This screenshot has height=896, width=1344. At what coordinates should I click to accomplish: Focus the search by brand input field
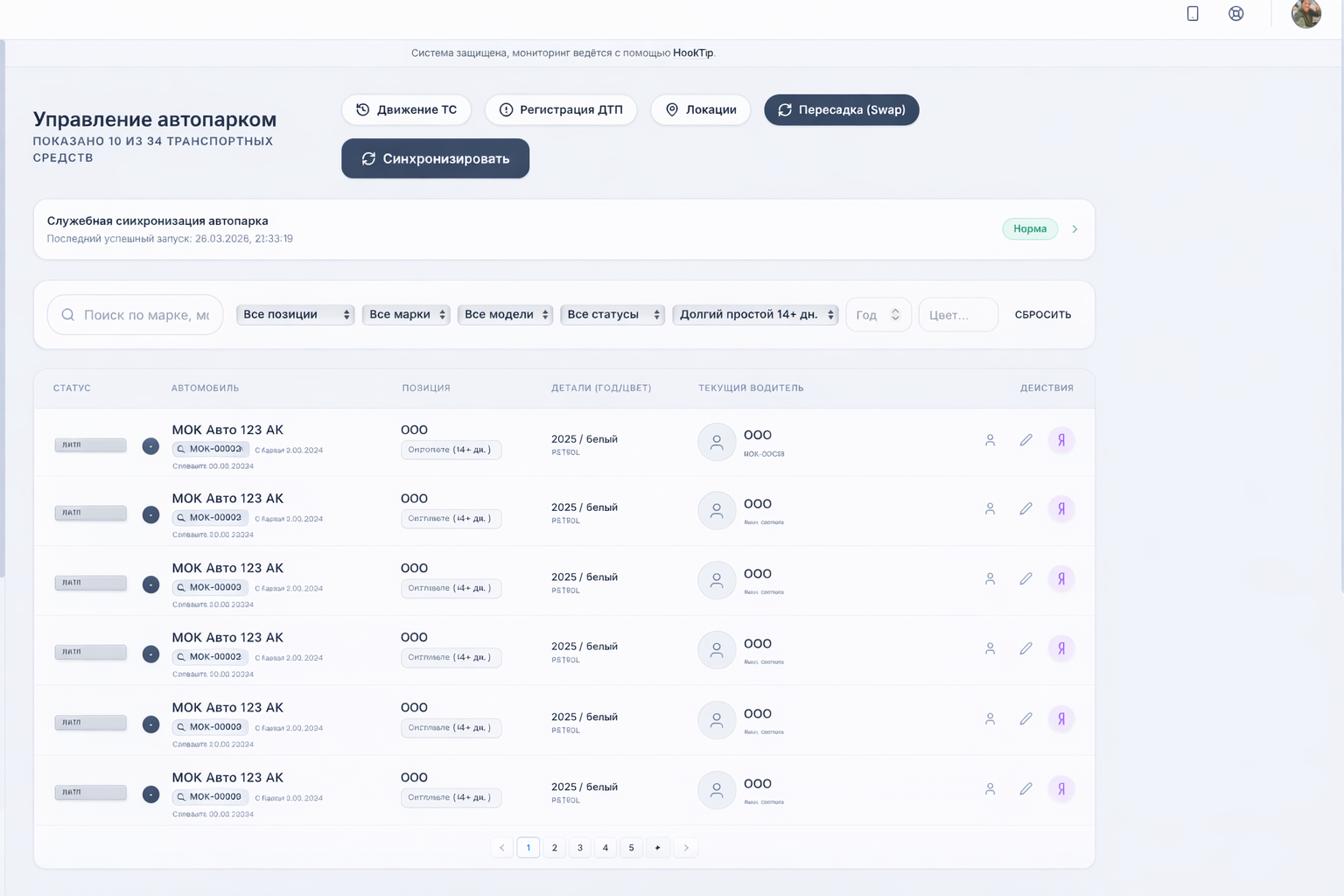[x=145, y=315]
